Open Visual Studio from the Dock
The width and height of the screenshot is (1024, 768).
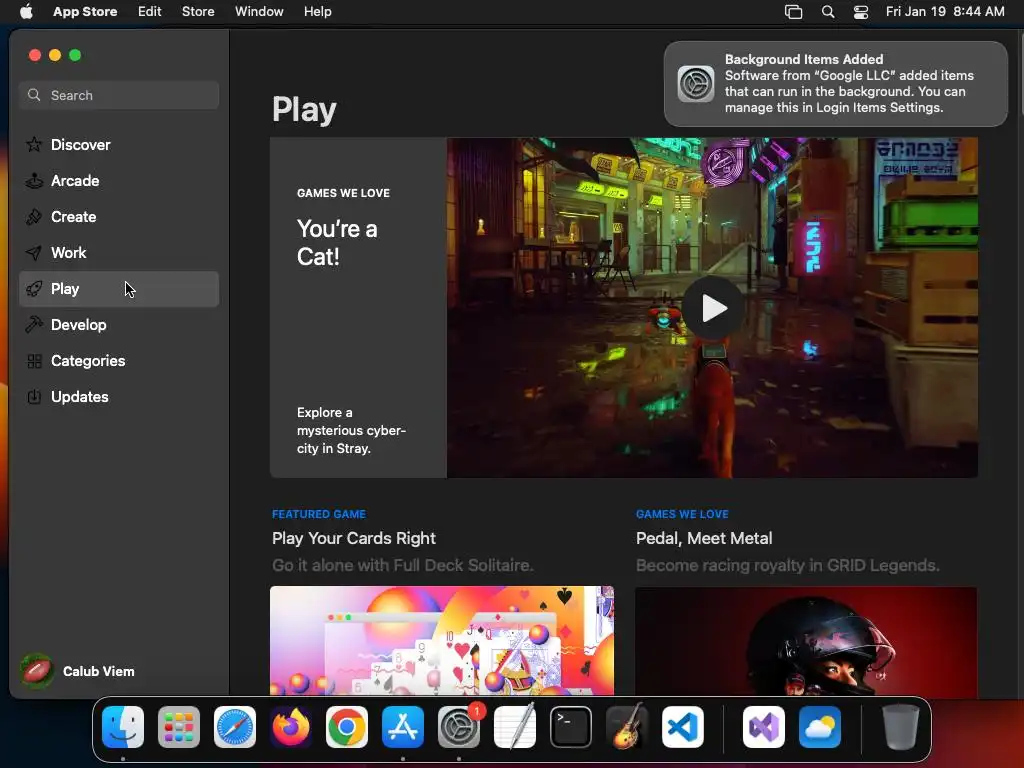tap(764, 727)
